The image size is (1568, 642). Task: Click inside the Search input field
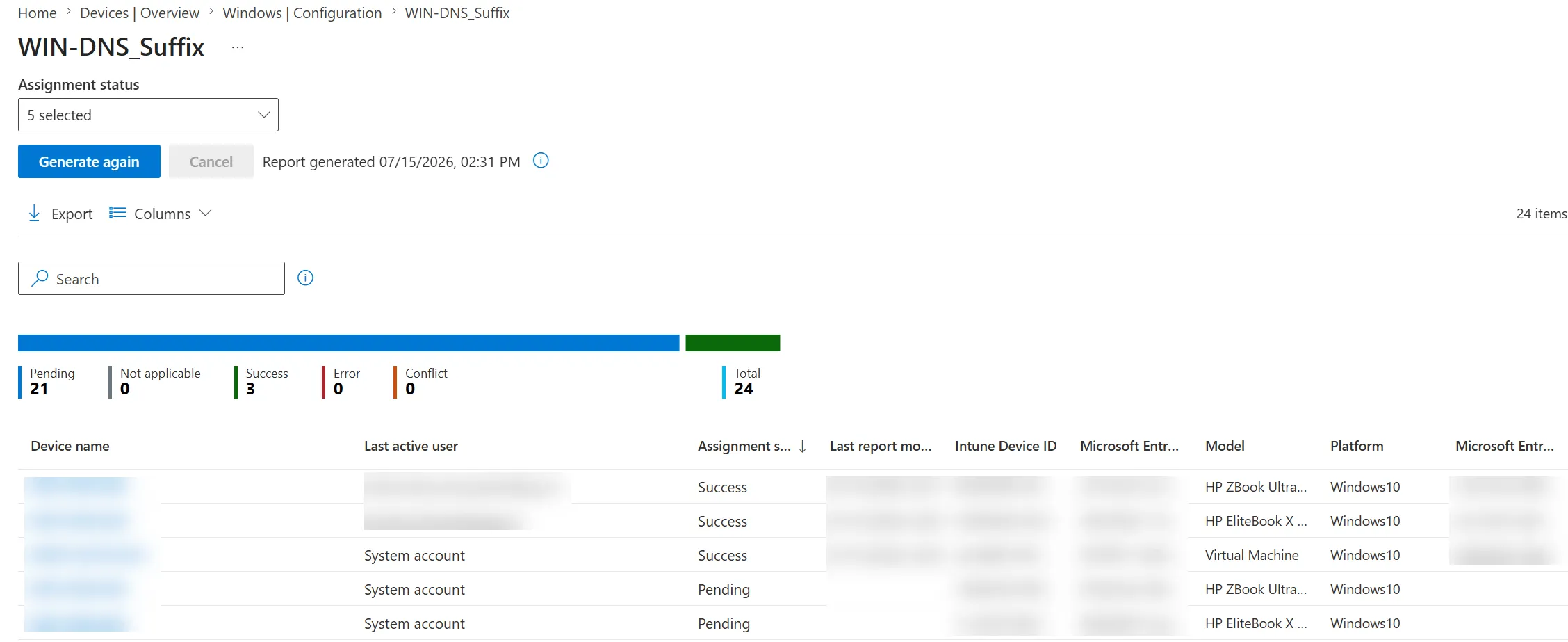(x=152, y=278)
